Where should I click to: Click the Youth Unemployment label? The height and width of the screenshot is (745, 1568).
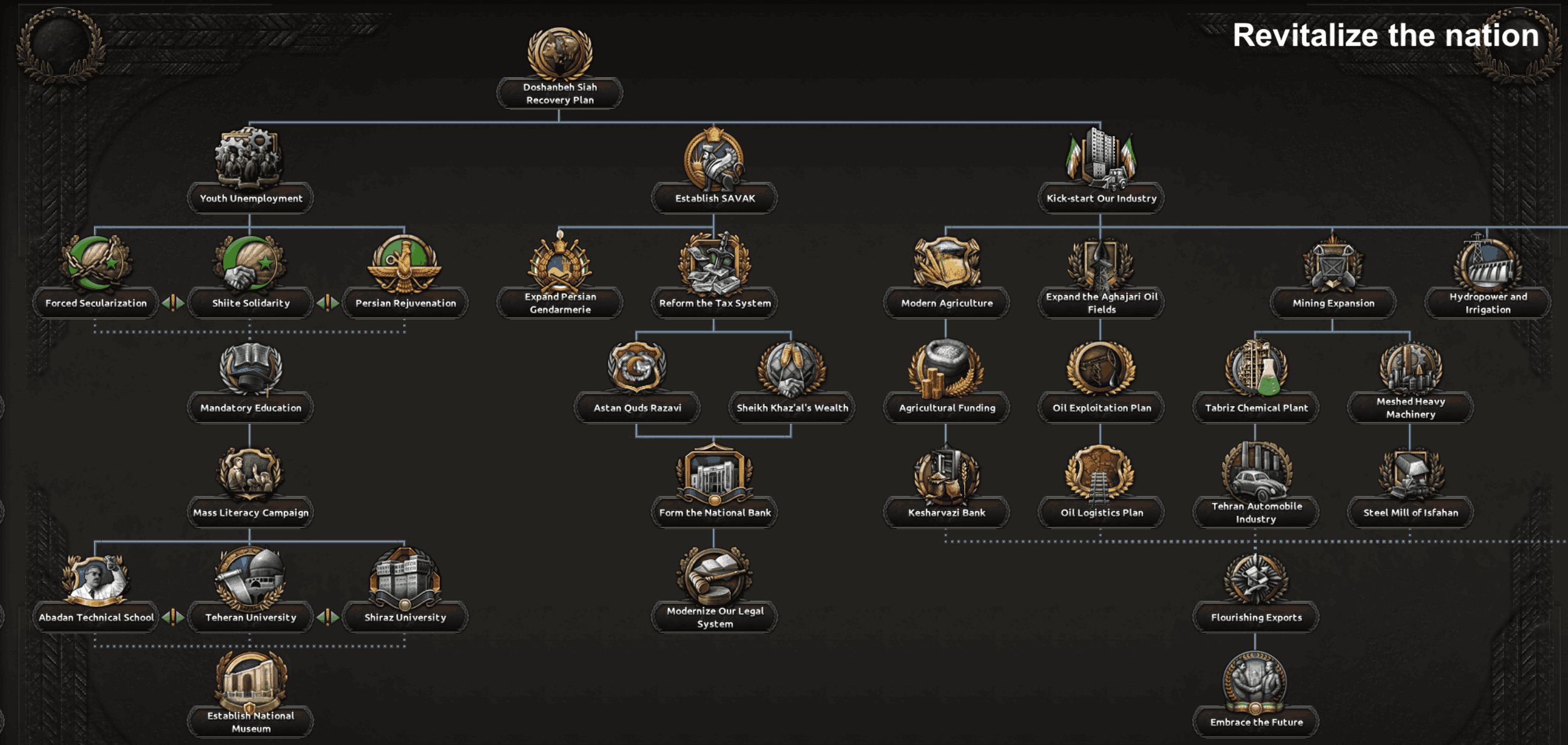(x=250, y=198)
